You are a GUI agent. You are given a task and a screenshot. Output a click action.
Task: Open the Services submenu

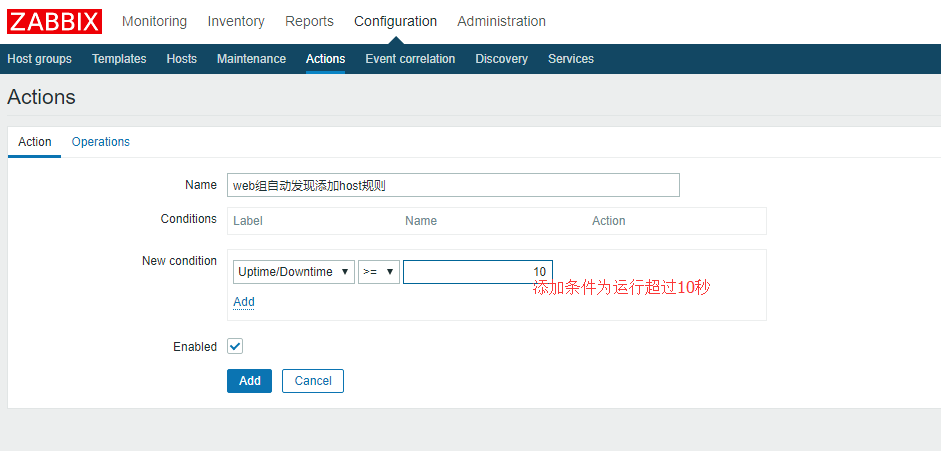[570, 59]
